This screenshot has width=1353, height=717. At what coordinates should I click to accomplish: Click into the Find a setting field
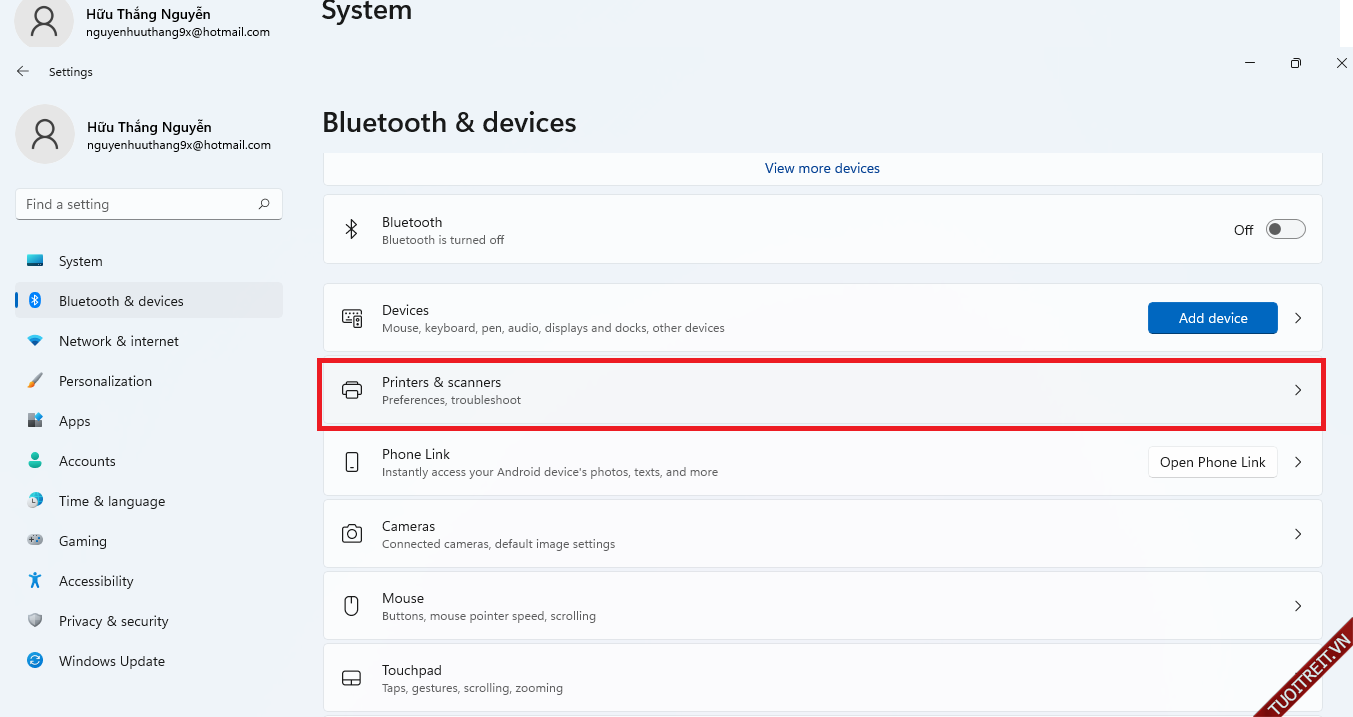[135, 204]
